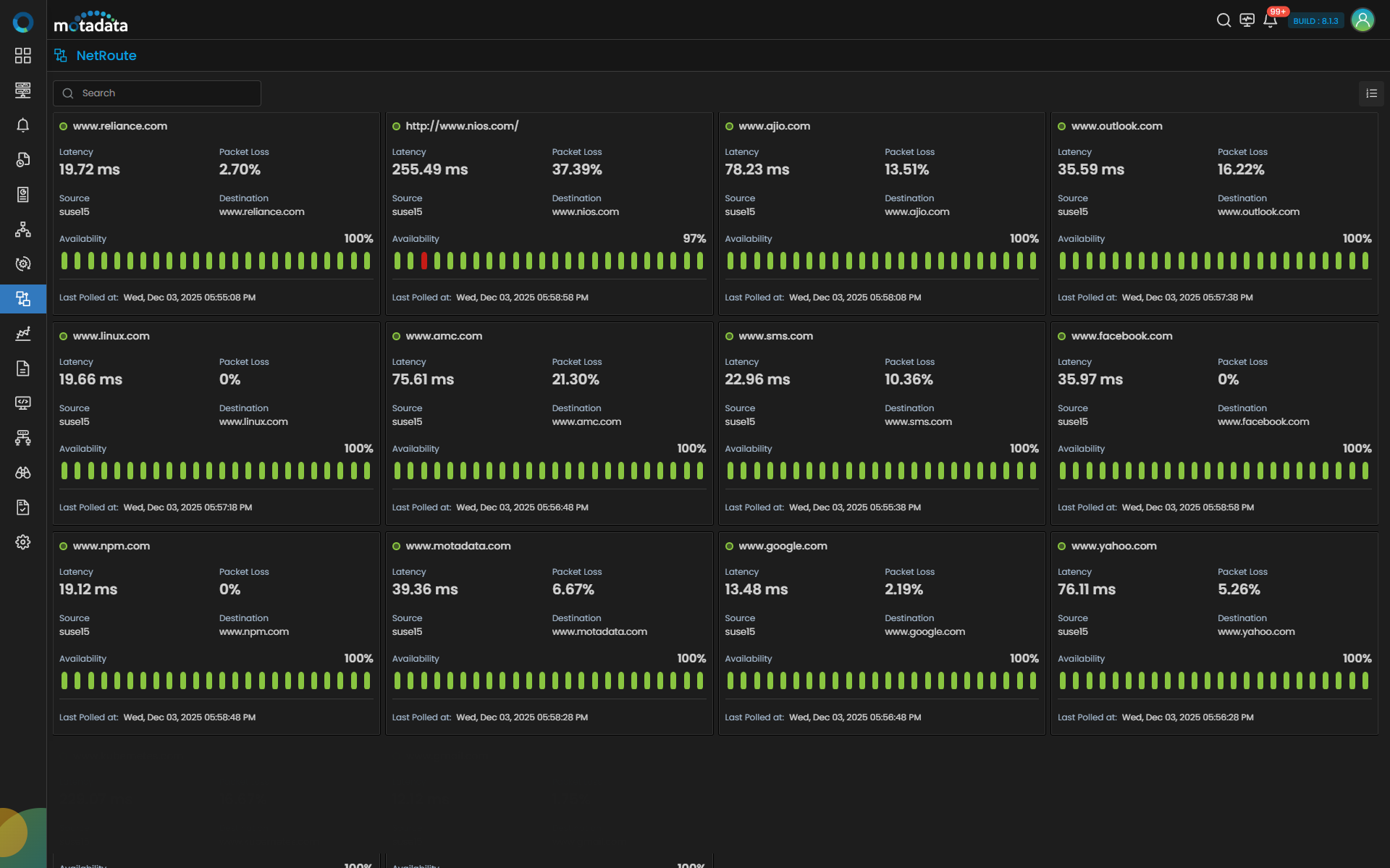Click red availability bar on nios.com card
1390x868 pixels.
(x=424, y=261)
